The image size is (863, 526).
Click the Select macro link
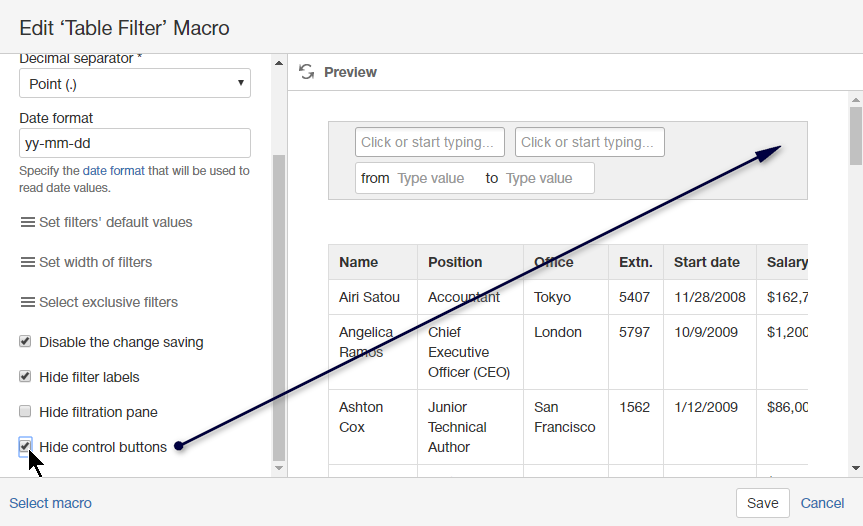click(51, 503)
